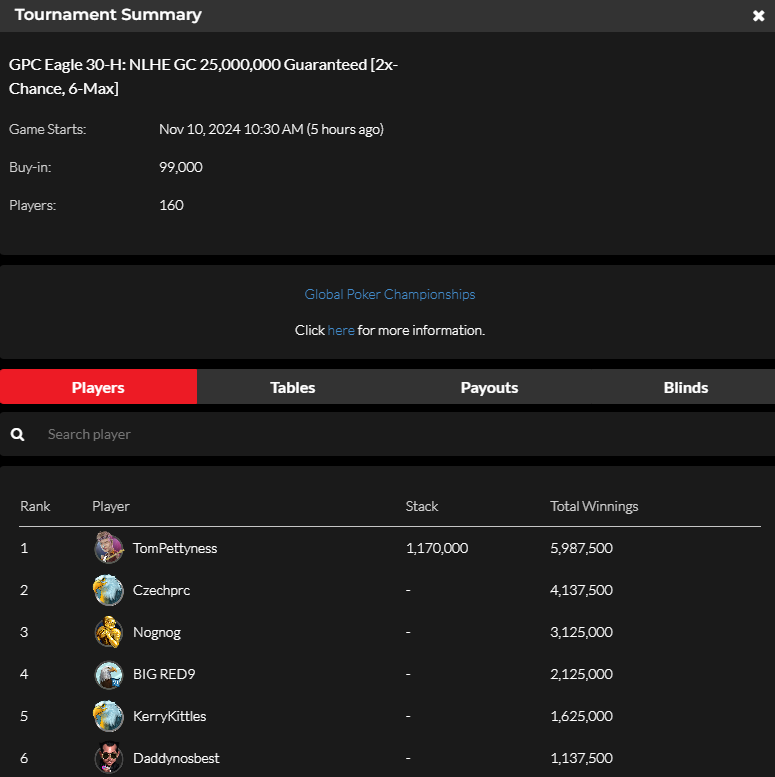Select the 3,125,000 winnings value
Viewport: 775px width, 777px height.
(x=581, y=632)
